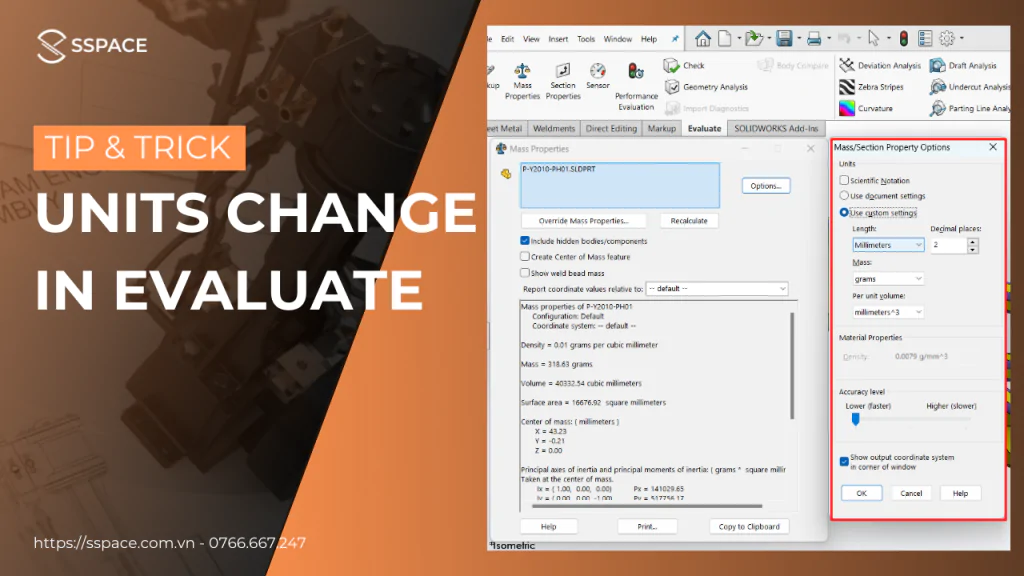
Task: Expand the Save icon dropdown arrow
Action: (799, 39)
